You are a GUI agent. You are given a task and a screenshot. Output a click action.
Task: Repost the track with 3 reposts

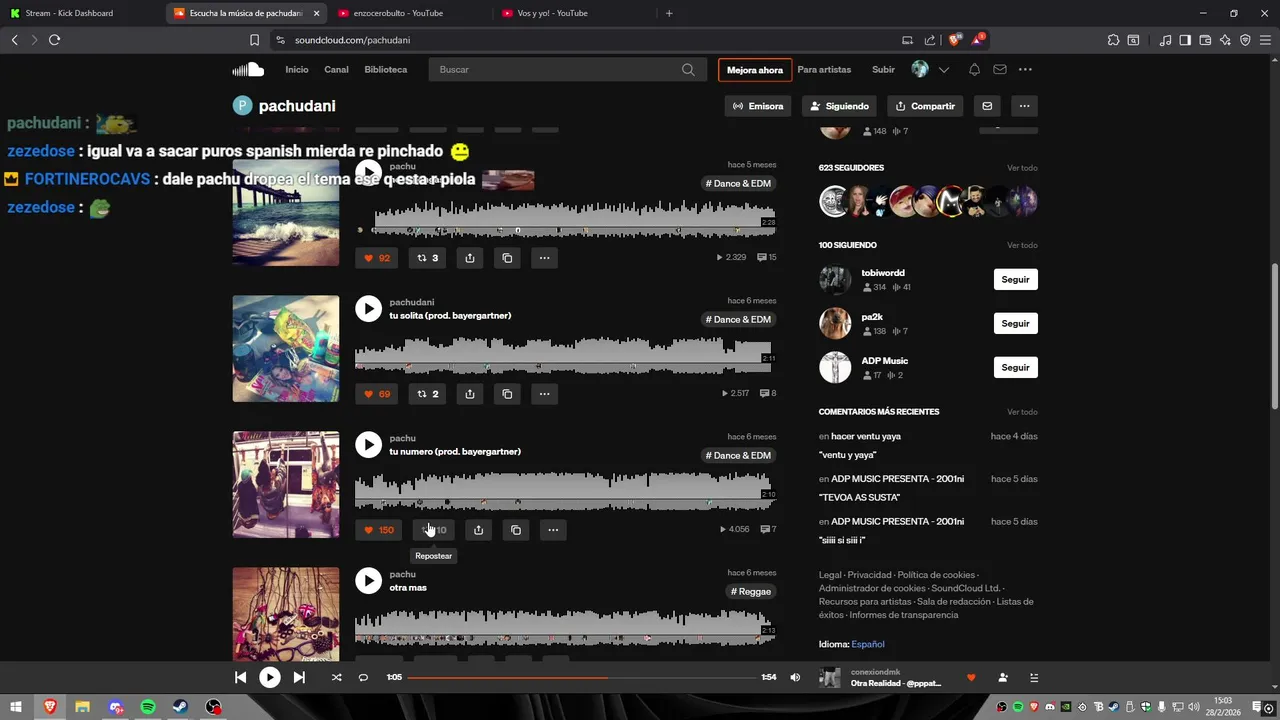[428, 258]
